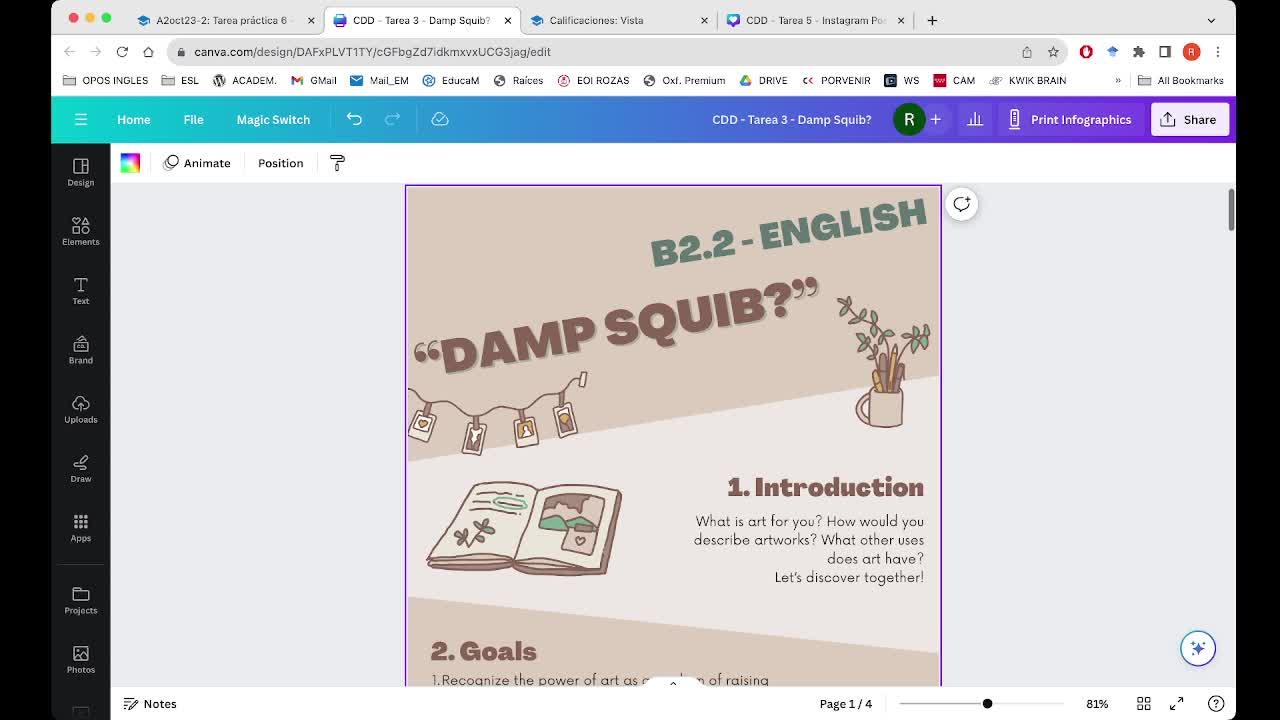This screenshot has height=720, width=1280.
Task: Click the Print Infographics button
Action: [x=1070, y=119]
